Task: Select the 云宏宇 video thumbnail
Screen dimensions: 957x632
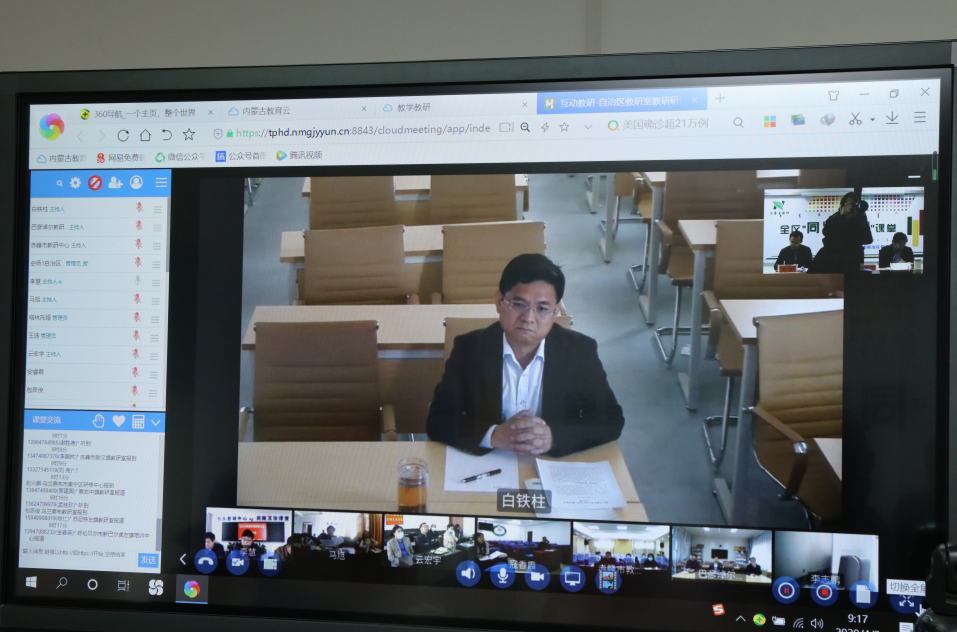Action: [429, 540]
